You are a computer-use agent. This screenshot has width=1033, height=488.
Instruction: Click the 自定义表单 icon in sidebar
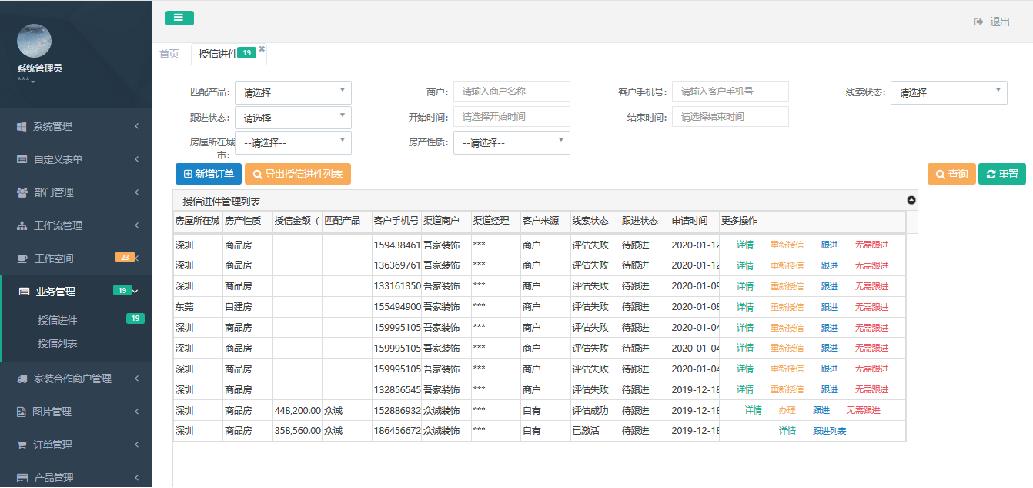(x=21, y=159)
